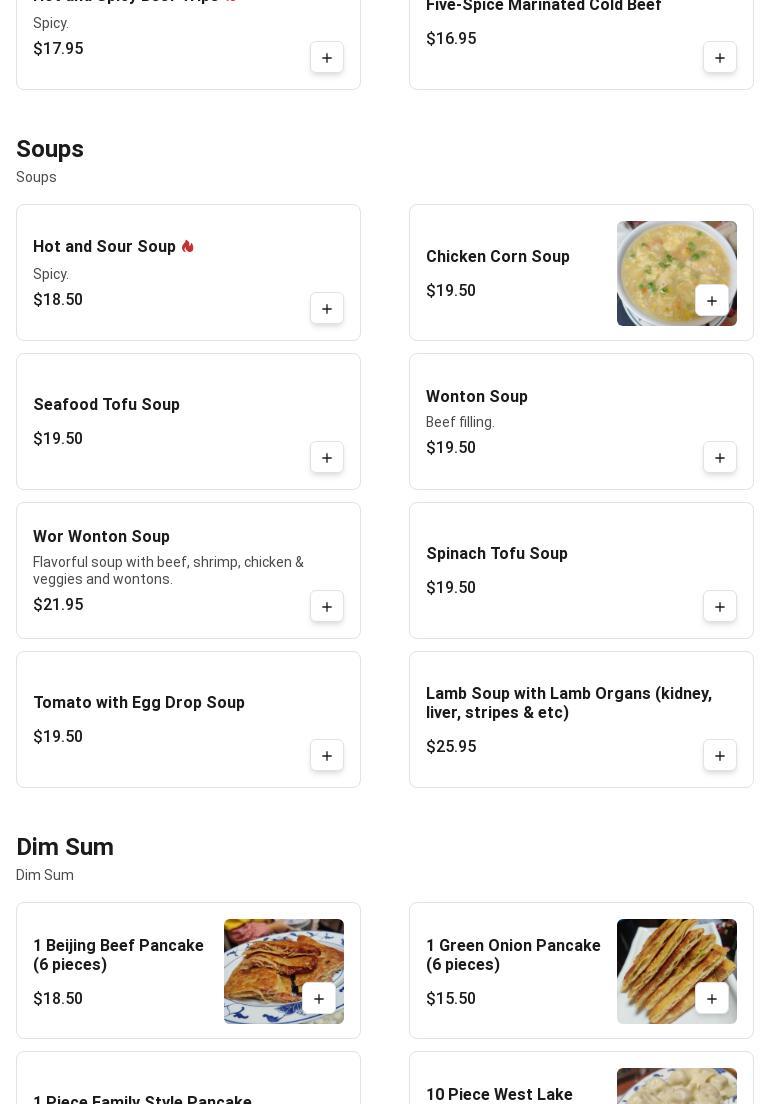Image resolution: width=770 pixels, height=1104 pixels.
Task: Add Five-Spice Marinated Cold Beef
Action: click(x=719, y=58)
